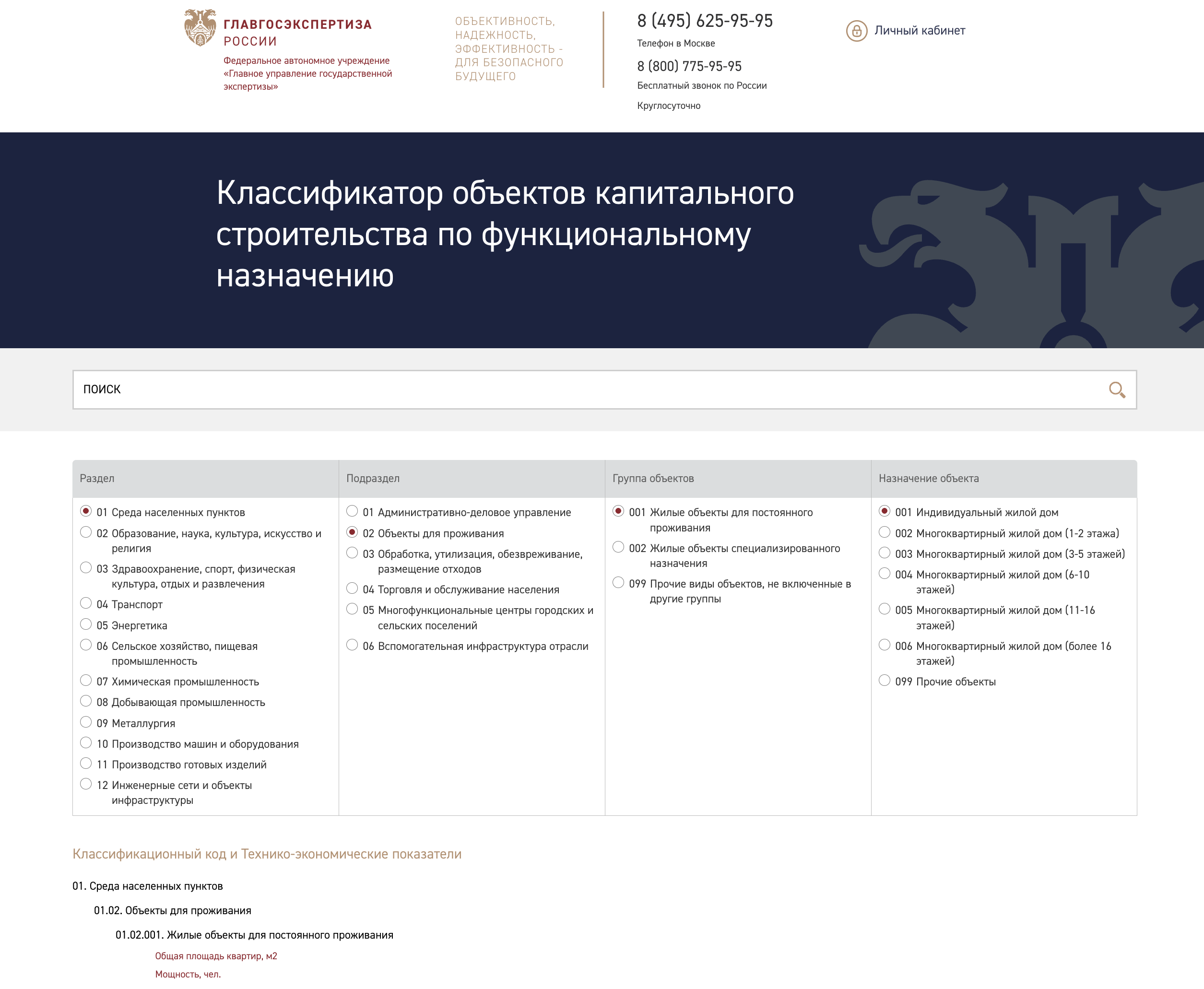The image size is (1204, 989).
Task: Choose the 09 Металлургия radio option
Action: (x=86, y=722)
